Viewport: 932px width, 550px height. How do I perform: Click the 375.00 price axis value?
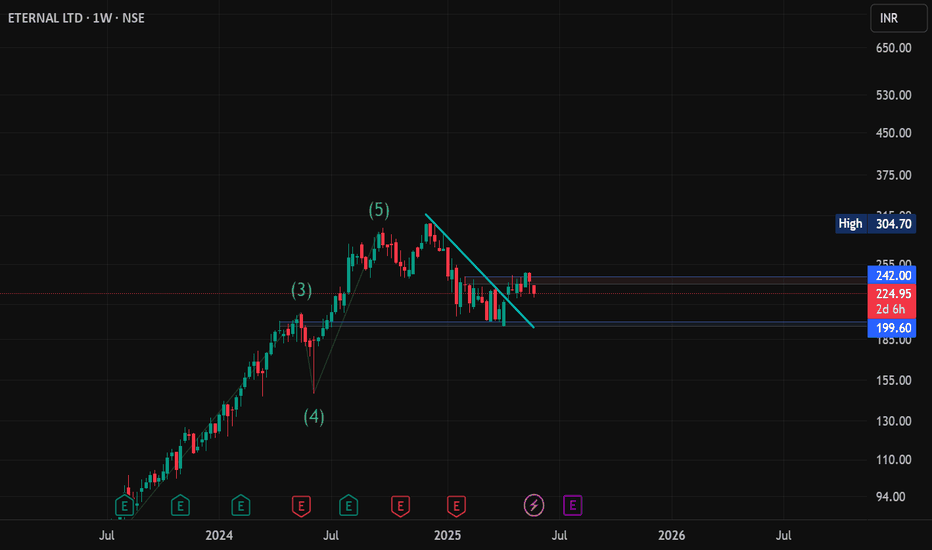893,175
